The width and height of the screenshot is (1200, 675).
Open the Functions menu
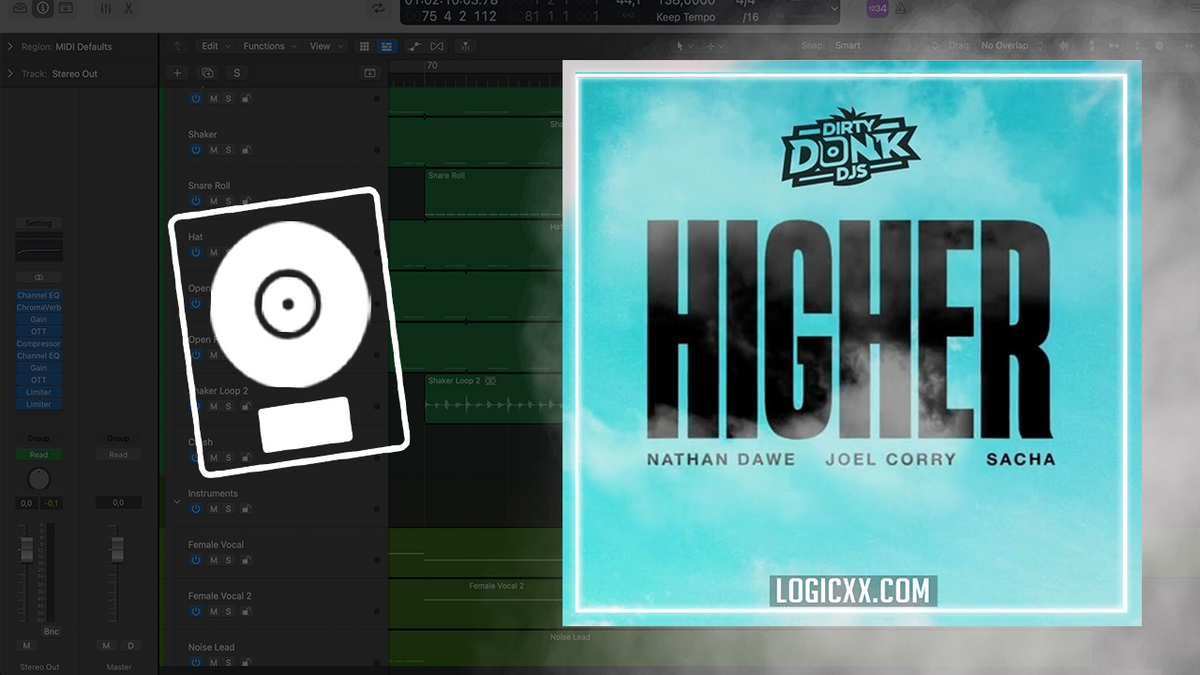tap(264, 46)
